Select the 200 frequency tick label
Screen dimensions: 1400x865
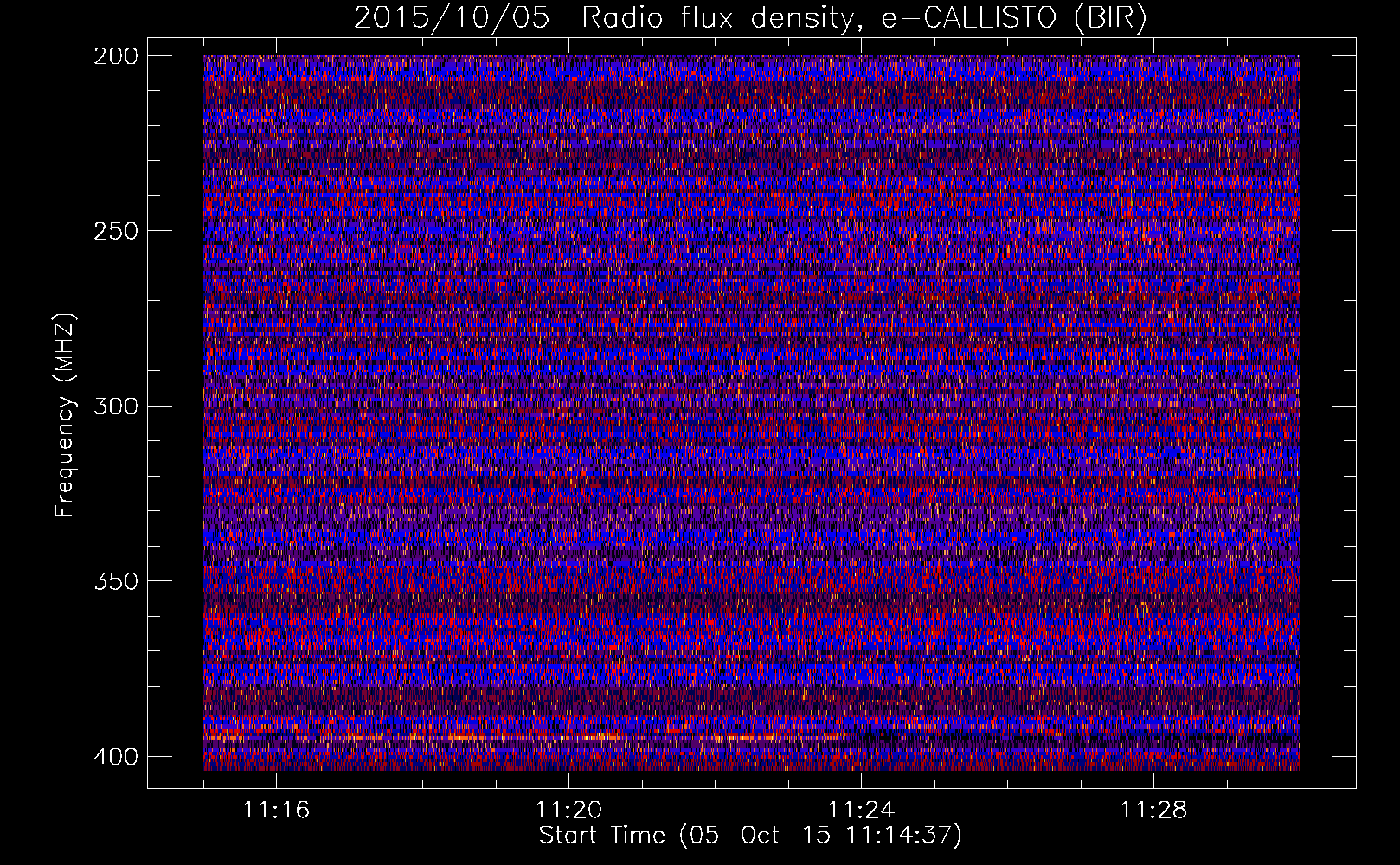point(115,56)
